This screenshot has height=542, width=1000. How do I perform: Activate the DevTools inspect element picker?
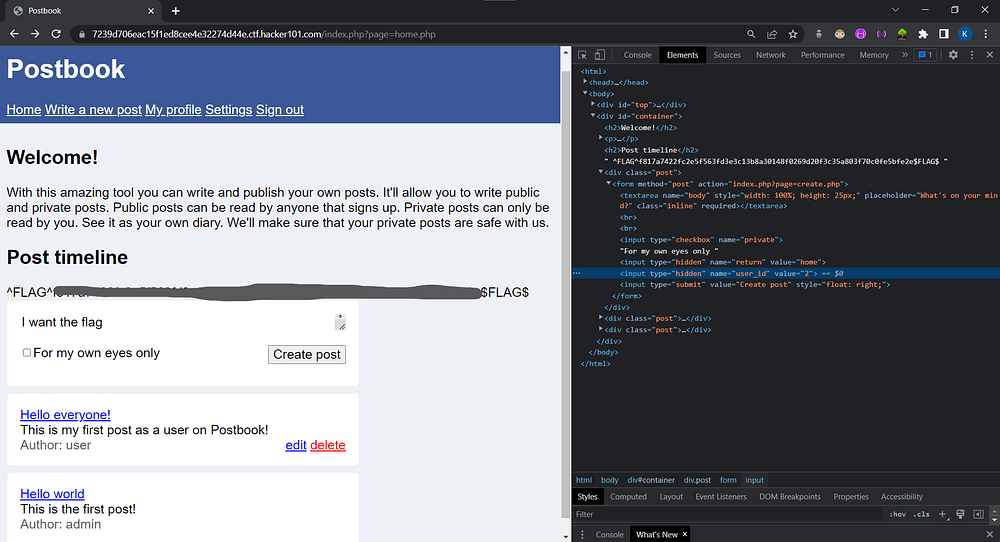(583, 55)
